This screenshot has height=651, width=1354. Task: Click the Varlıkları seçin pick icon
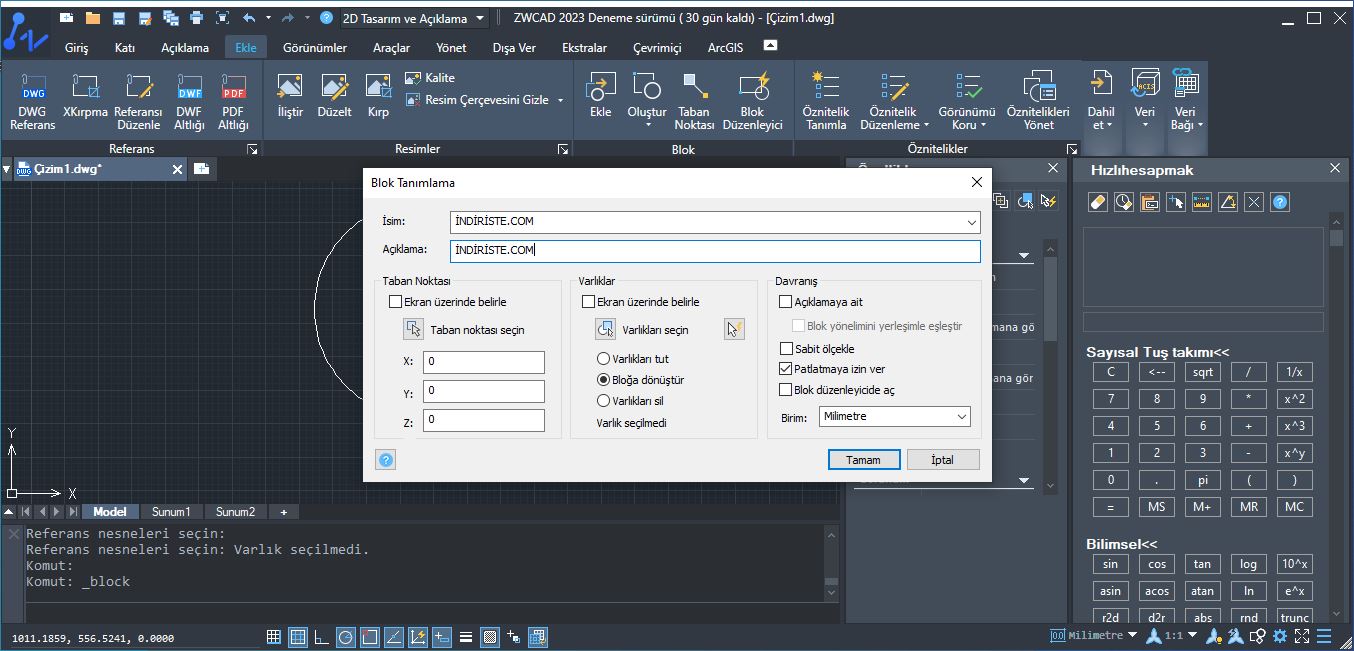[x=605, y=329]
